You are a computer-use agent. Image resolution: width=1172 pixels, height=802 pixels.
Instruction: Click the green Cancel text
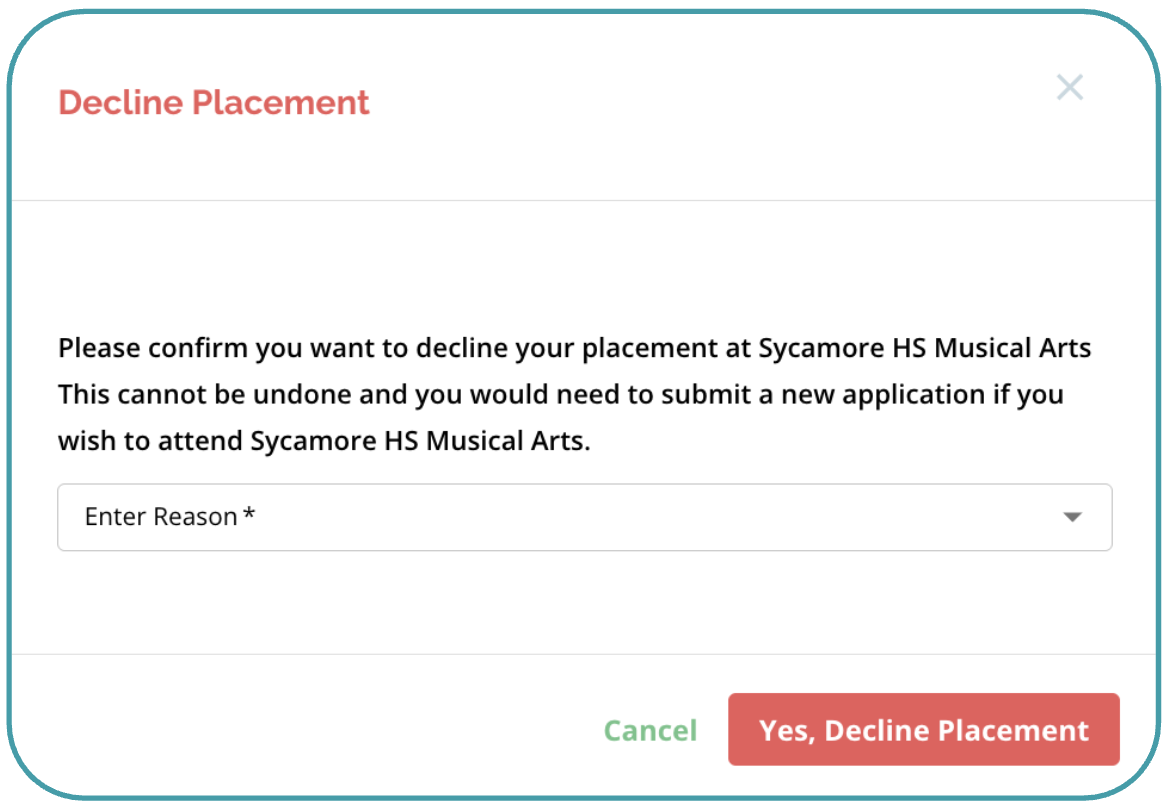click(x=650, y=731)
